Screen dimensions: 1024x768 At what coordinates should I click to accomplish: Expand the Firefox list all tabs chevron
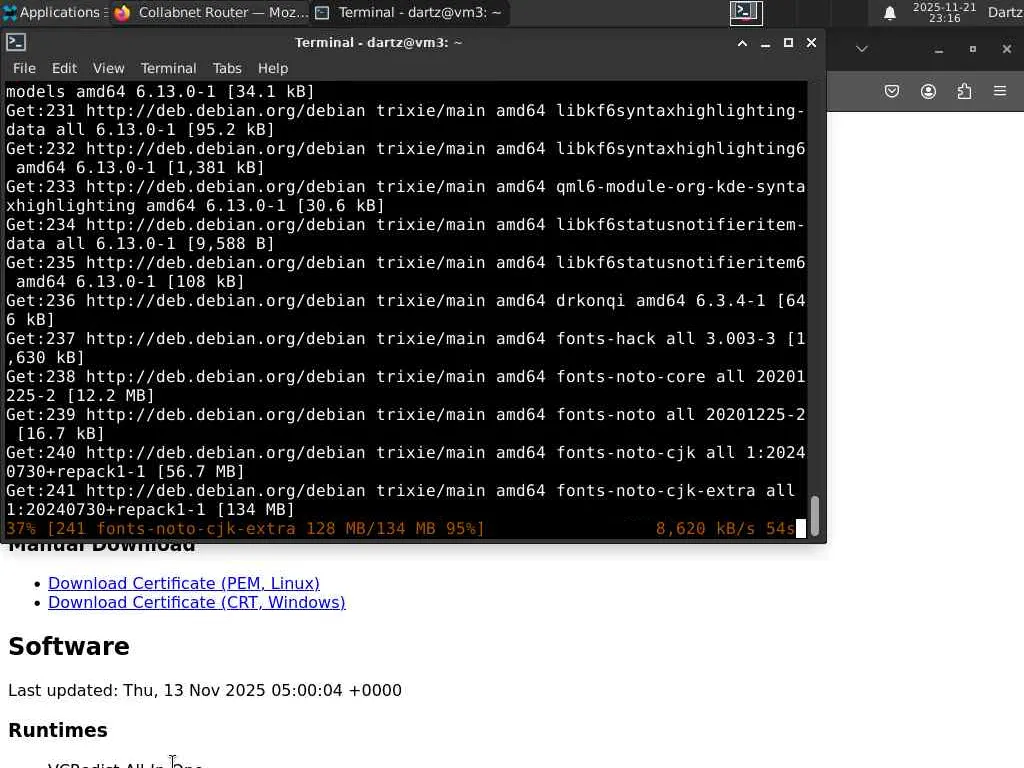tap(861, 49)
